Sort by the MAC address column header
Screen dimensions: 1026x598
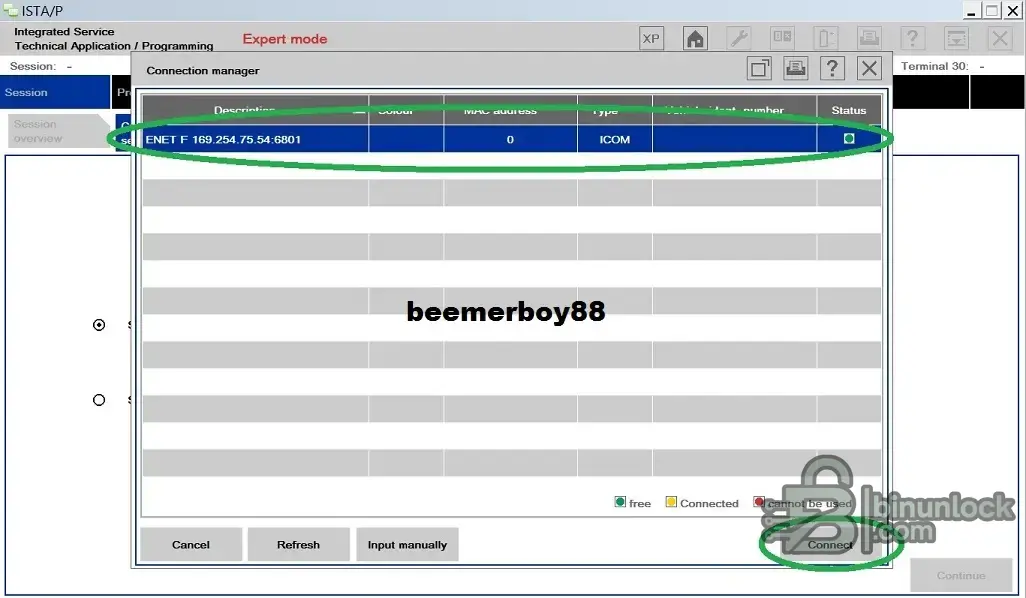[510, 110]
